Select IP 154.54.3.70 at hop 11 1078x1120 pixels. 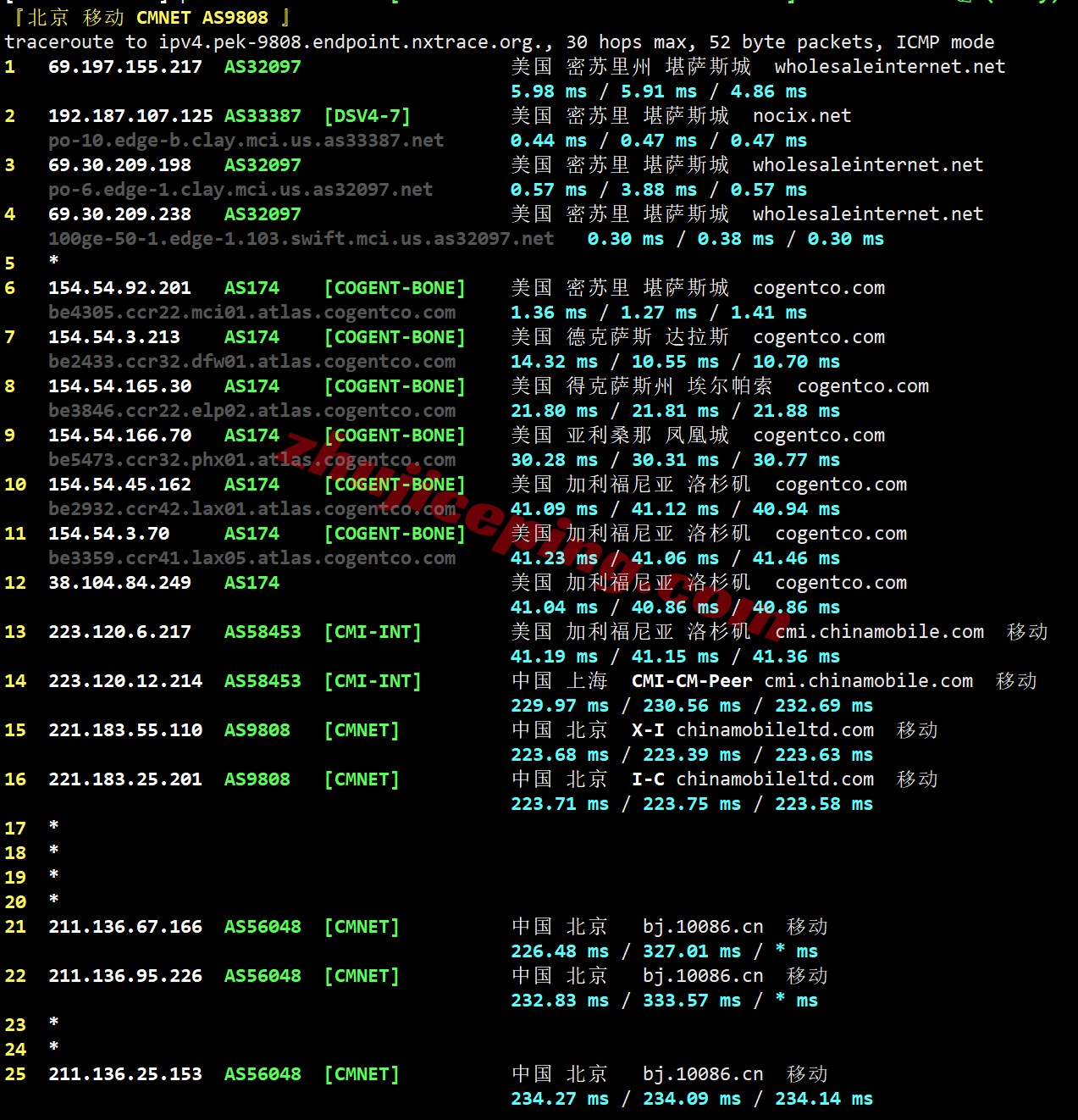tap(108, 534)
